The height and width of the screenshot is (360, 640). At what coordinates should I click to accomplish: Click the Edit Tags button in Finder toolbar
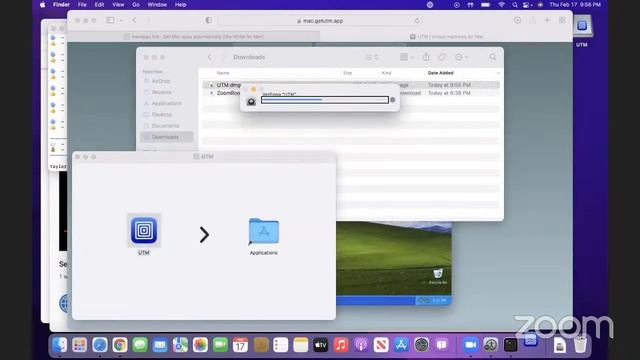coord(442,57)
